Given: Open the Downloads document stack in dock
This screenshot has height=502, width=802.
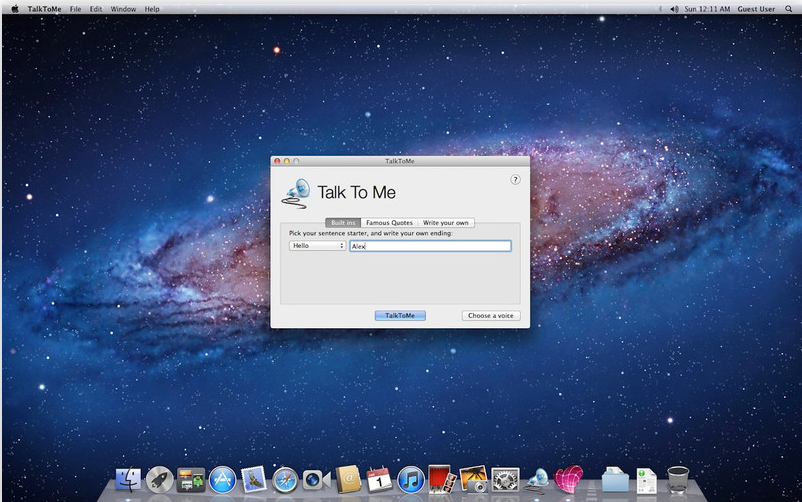Looking at the screenshot, I should (647, 481).
